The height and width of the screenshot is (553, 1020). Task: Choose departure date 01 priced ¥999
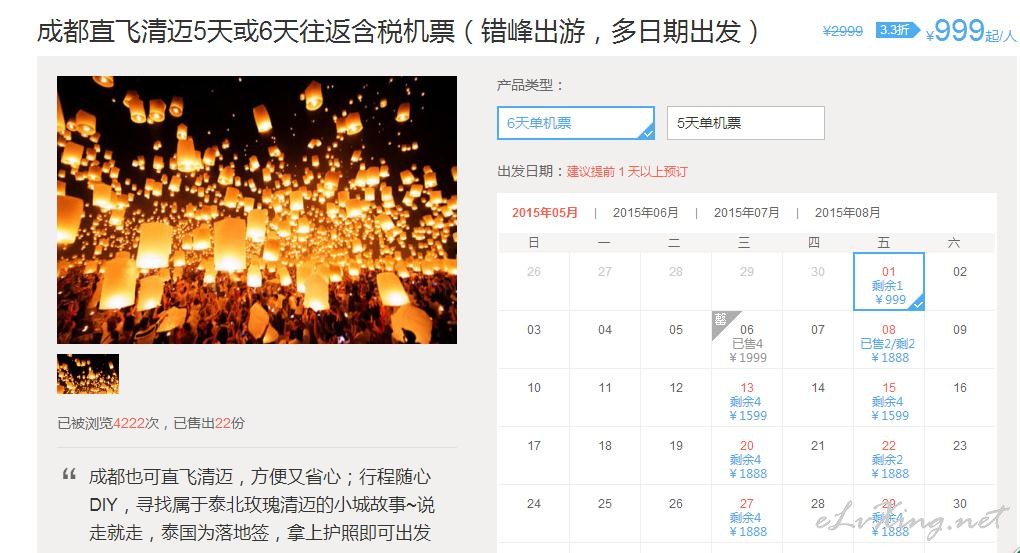click(889, 282)
